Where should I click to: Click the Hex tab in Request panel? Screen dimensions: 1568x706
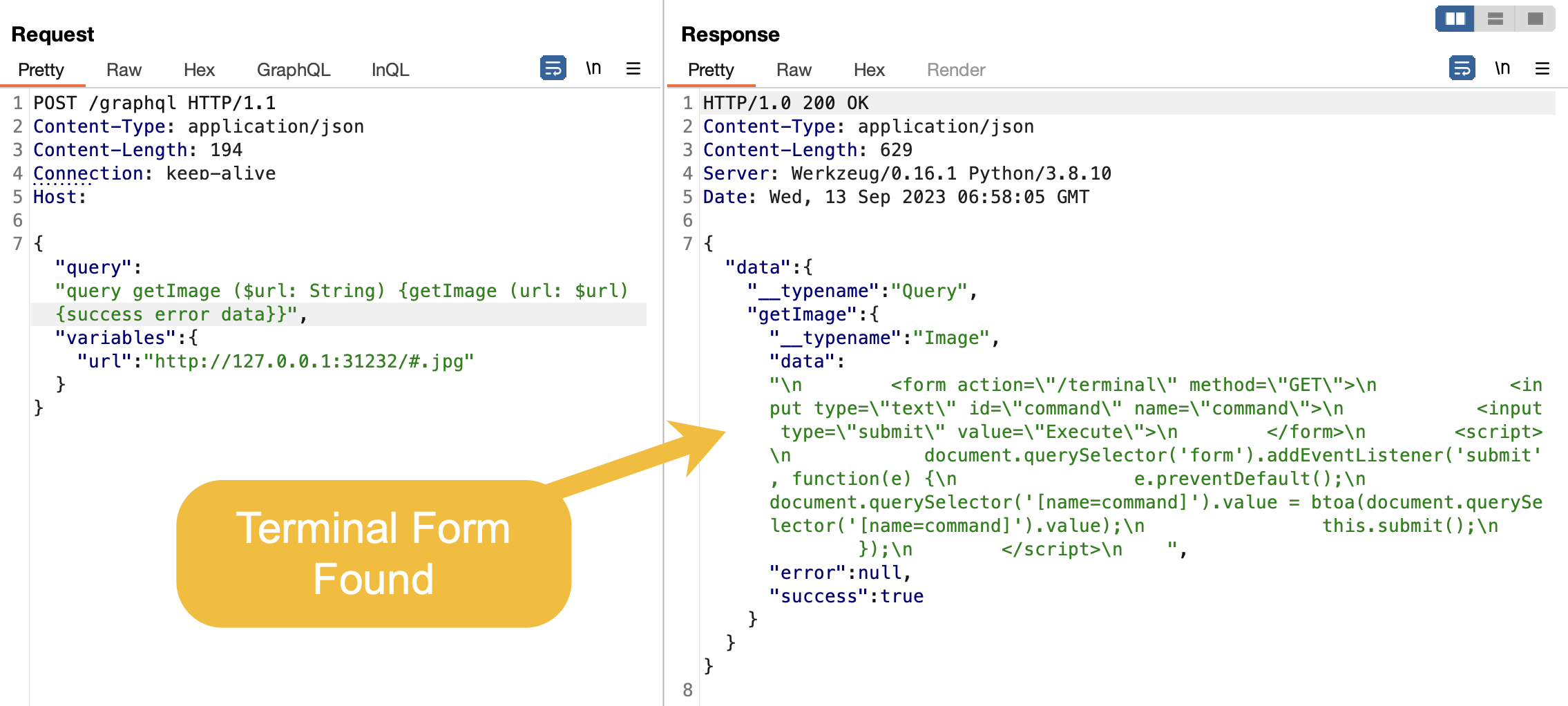200,69
